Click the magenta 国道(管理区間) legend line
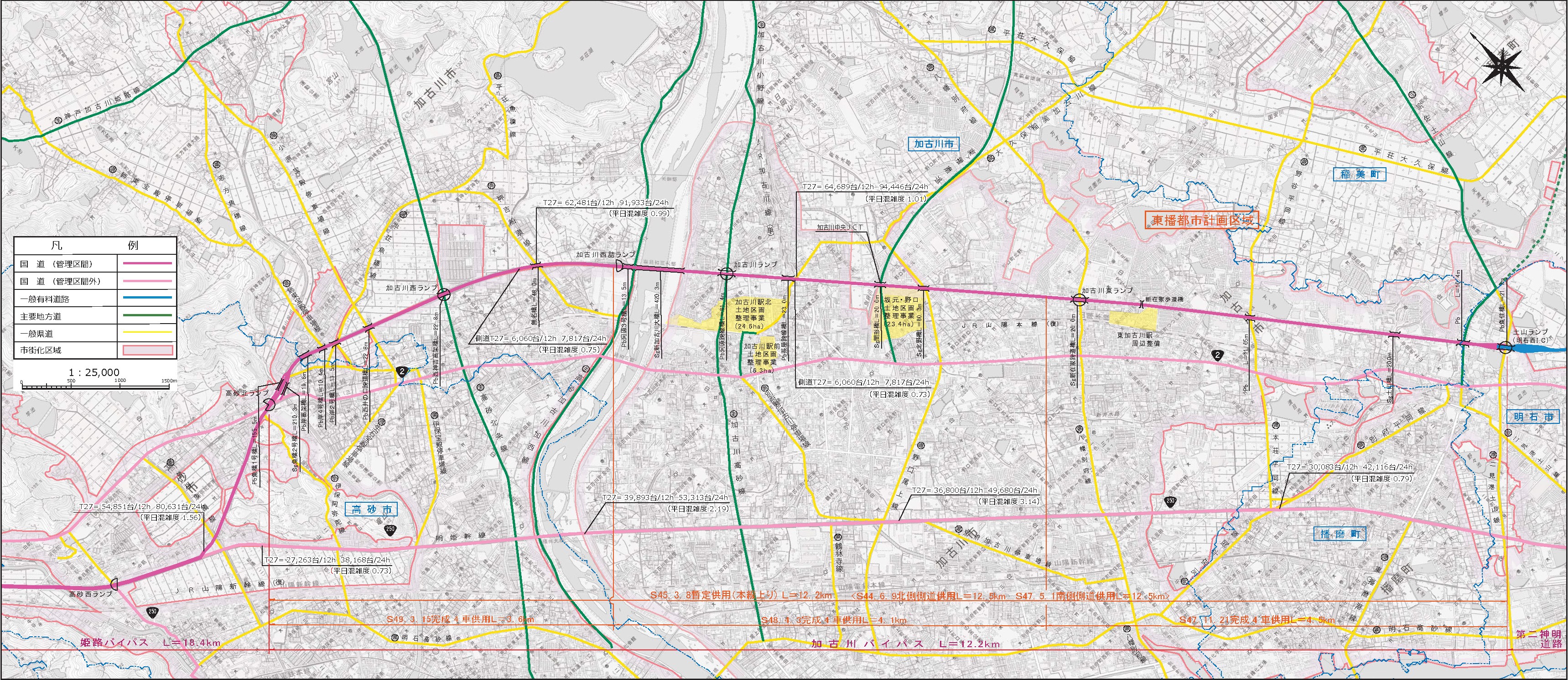The image size is (1568, 680). 148,264
